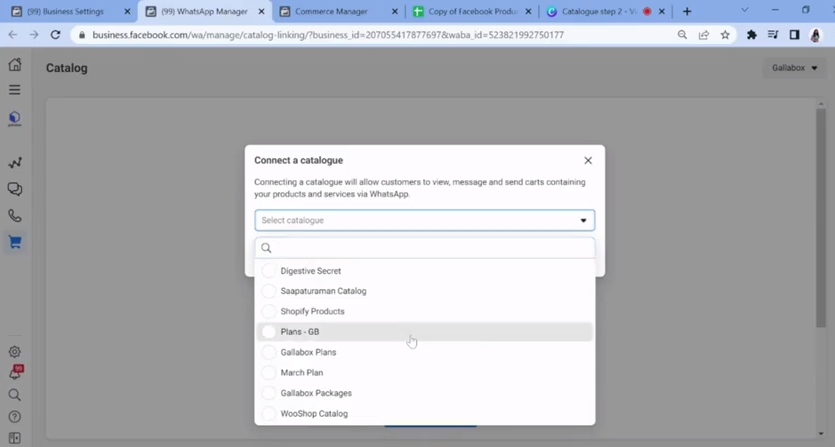Click the panel toggle icon at sidebar bottom
Viewport: 835px width, 447px height.
click(15, 438)
